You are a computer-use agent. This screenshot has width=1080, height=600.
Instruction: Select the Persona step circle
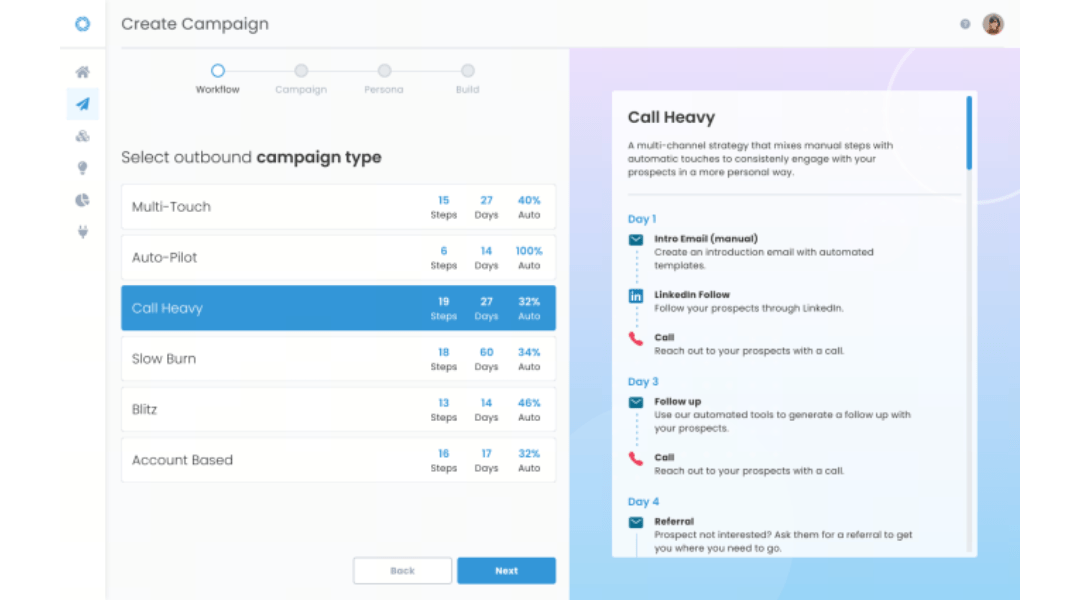(x=384, y=70)
